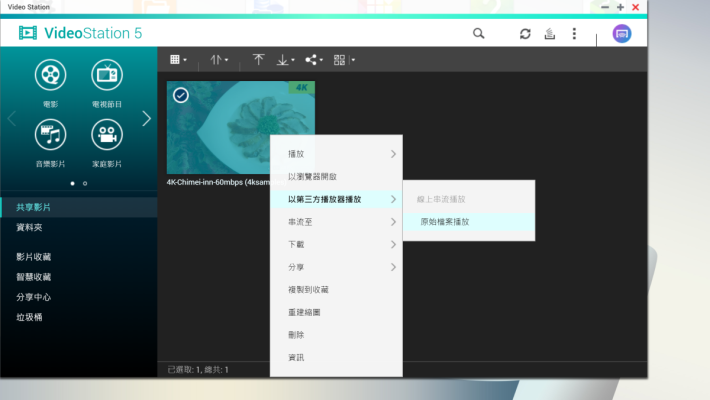Image resolution: width=710 pixels, height=400 pixels.
Task: Choose 重建縮圖 from context menu
Action: 336,313
